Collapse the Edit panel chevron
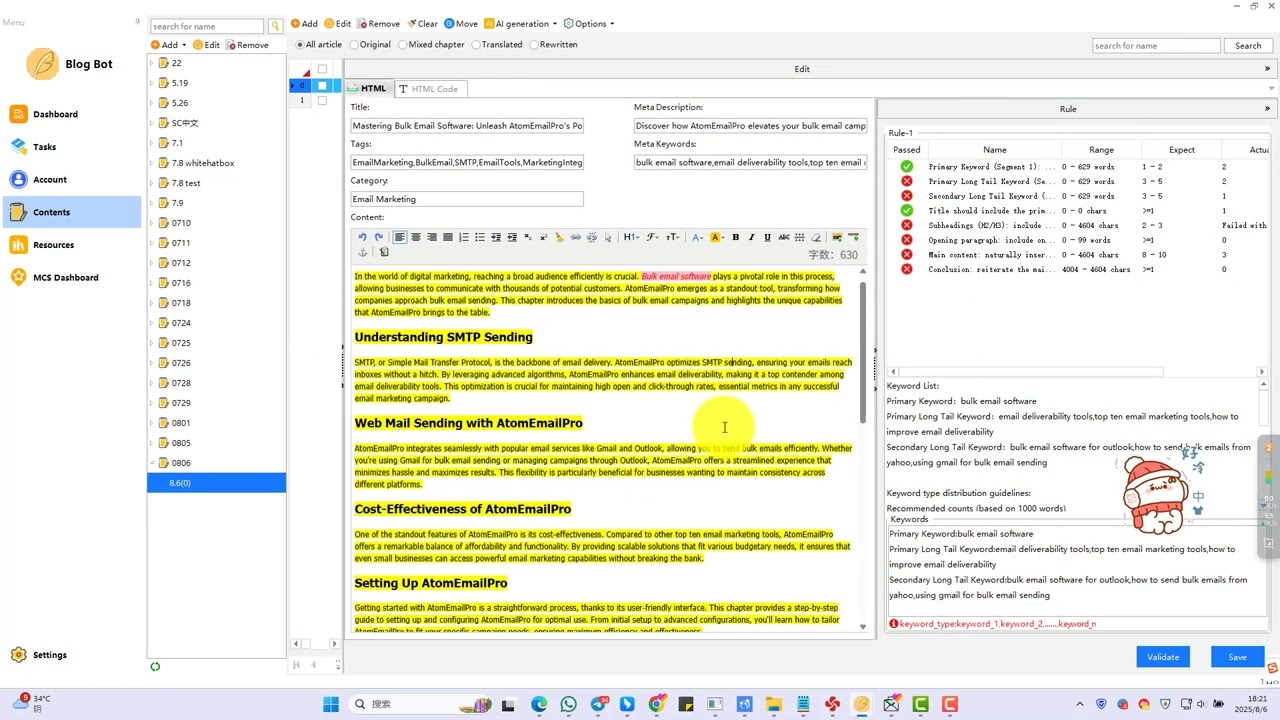 [1267, 69]
